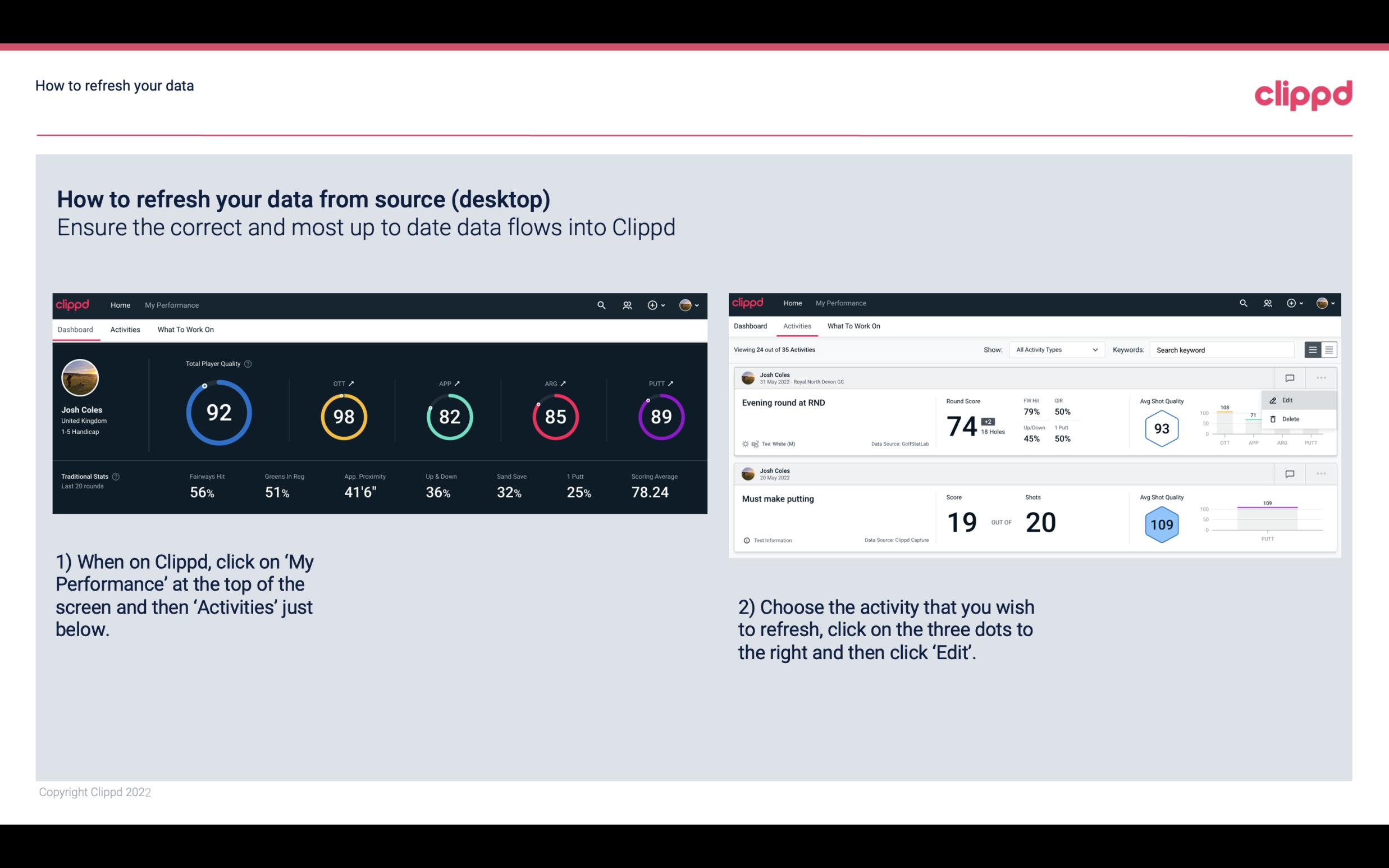Click Delete option in the dropdown menu
The image size is (1389, 868).
coord(1291,419)
